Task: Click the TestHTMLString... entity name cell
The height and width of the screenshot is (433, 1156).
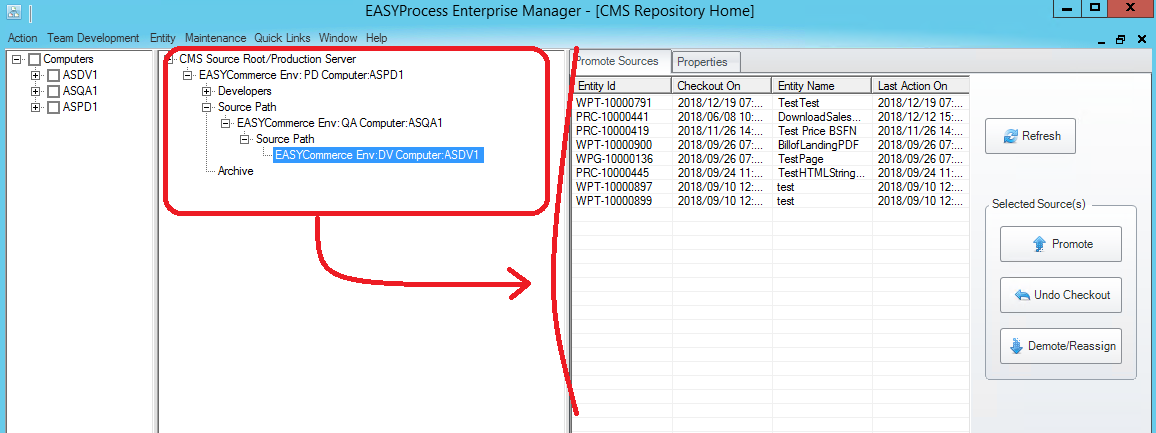Action: pos(821,173)
